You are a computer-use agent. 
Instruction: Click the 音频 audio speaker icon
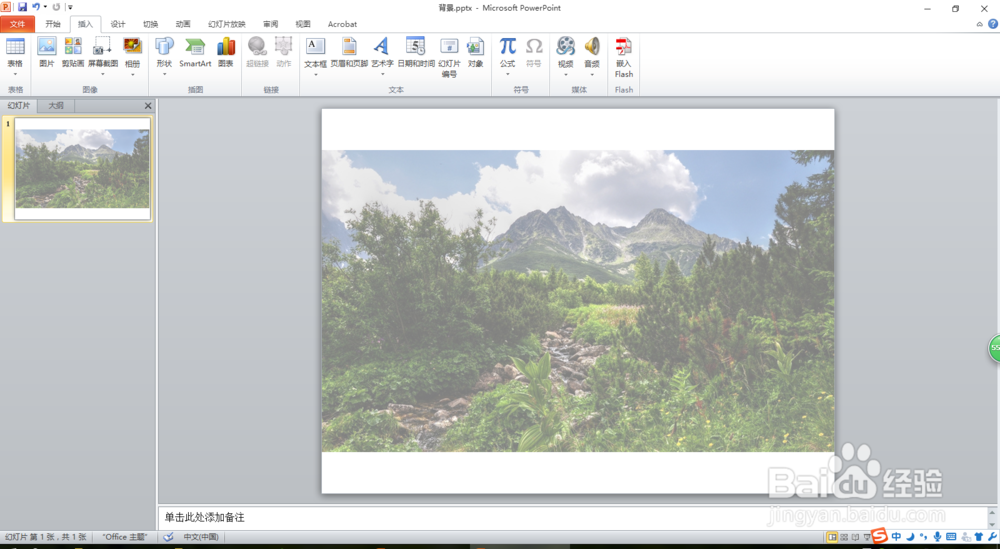(592, 46)
